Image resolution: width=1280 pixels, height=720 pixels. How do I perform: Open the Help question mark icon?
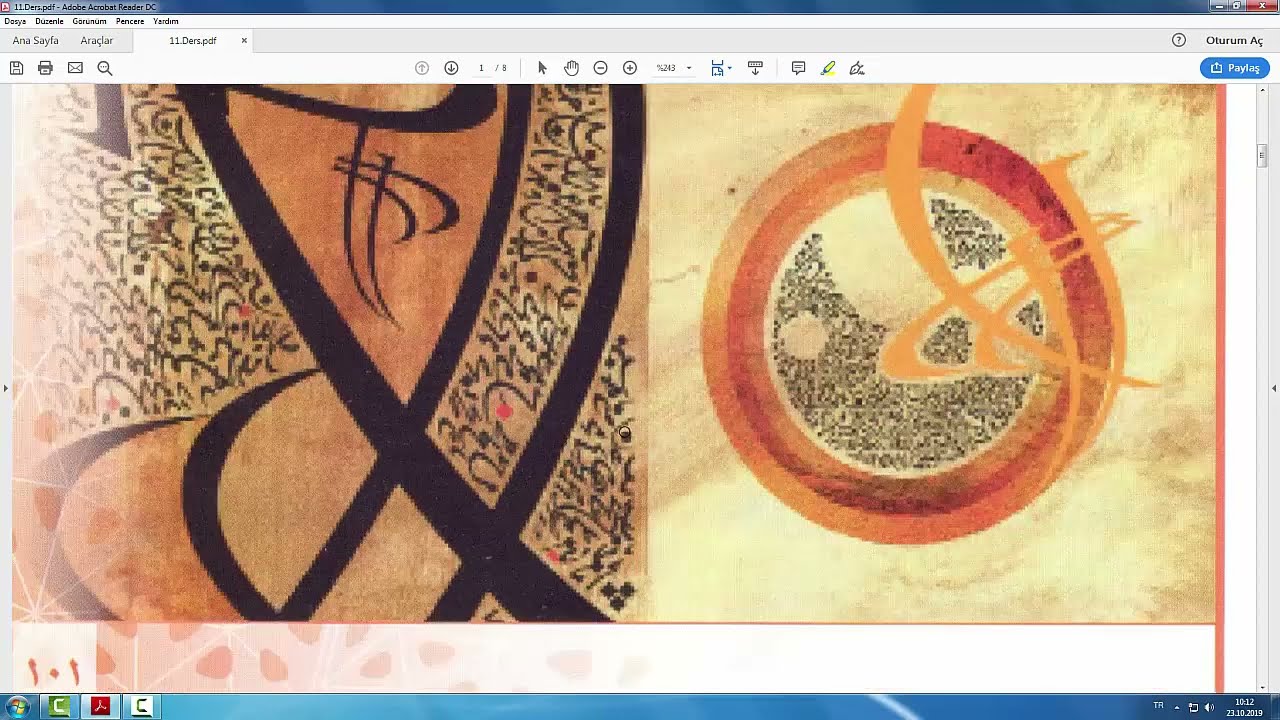(x=1179, y=40)
